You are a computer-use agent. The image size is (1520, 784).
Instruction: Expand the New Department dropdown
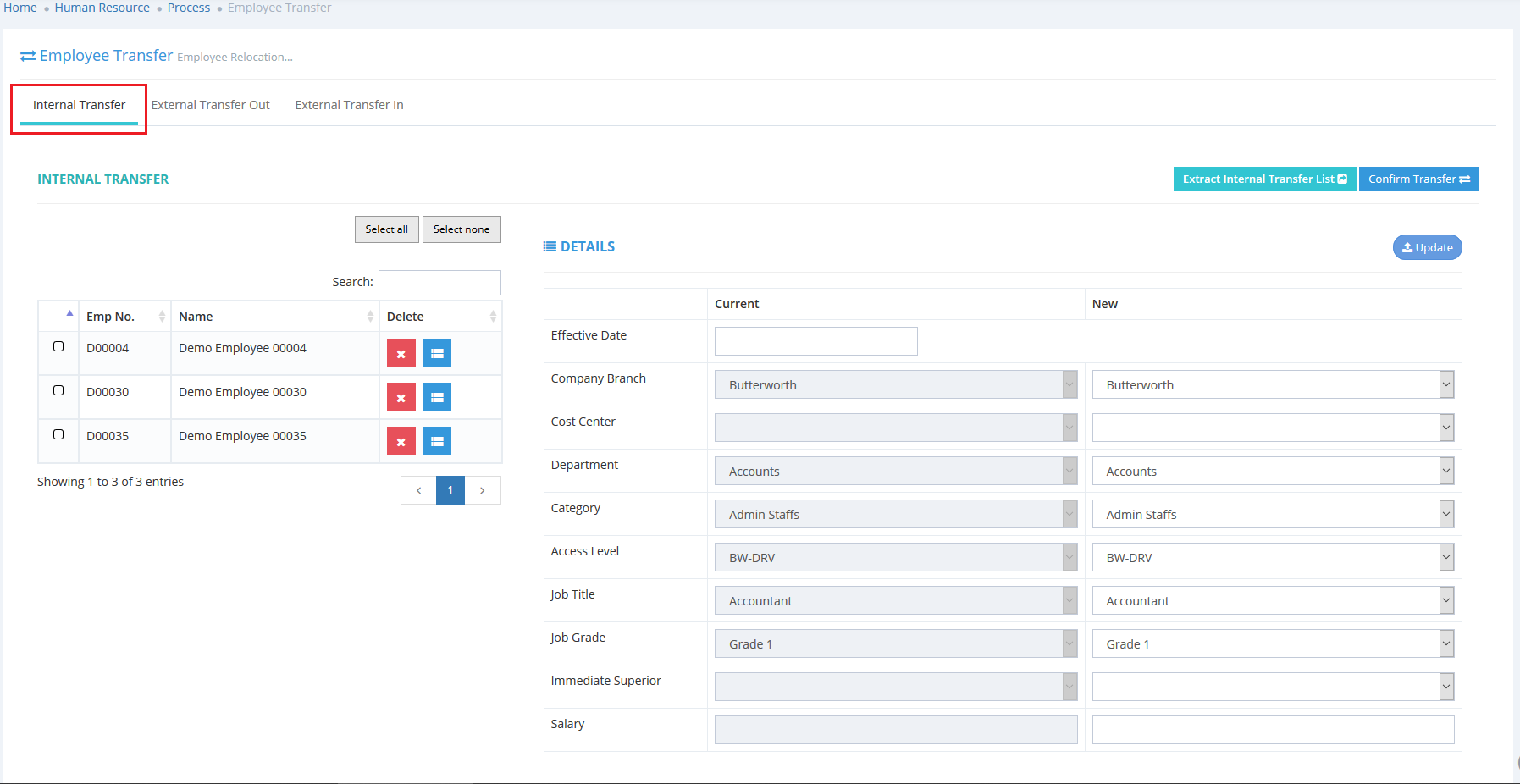(x=1272, y=472)
